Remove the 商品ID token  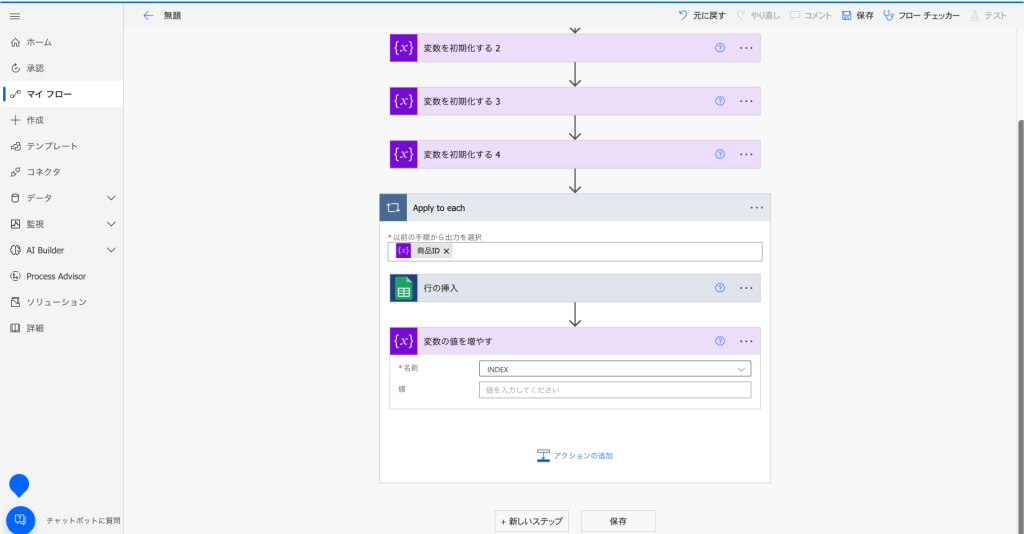447,251
